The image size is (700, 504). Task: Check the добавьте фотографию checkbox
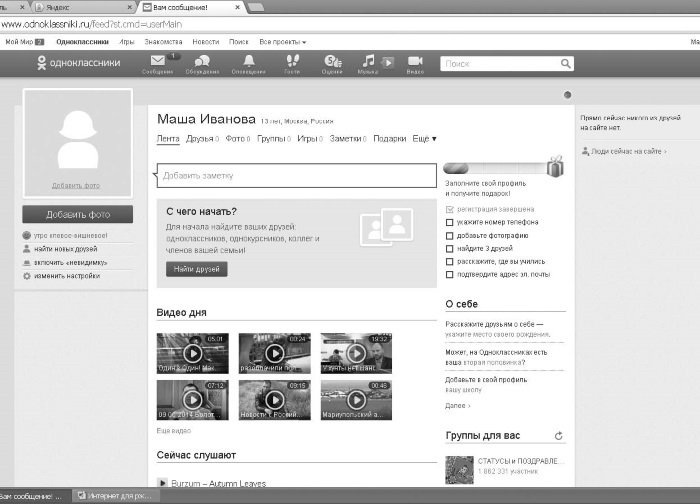pyautogui.click(x=450, y=236)
